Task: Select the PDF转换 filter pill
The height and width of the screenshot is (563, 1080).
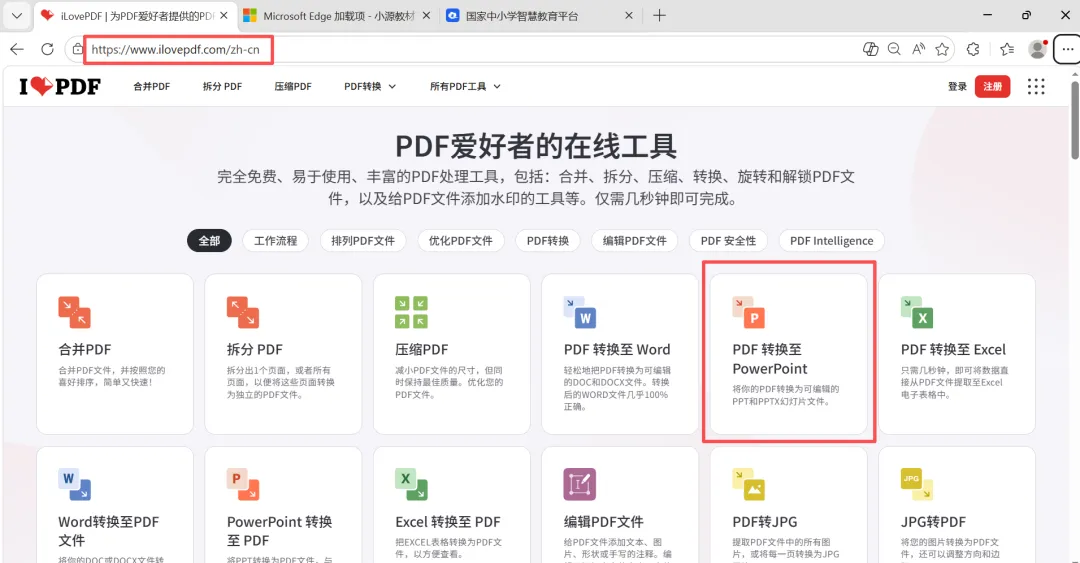Action: point(548,240)
